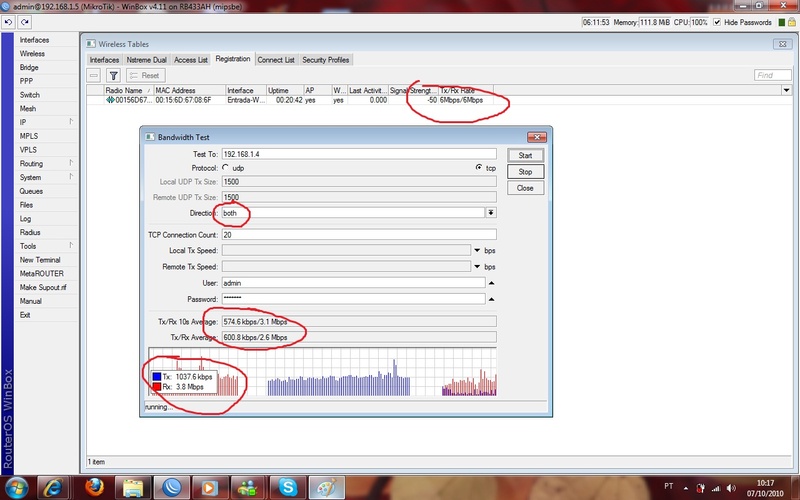Open New Terminal from the sidebar
800x500 pixels.
point(40,260)
